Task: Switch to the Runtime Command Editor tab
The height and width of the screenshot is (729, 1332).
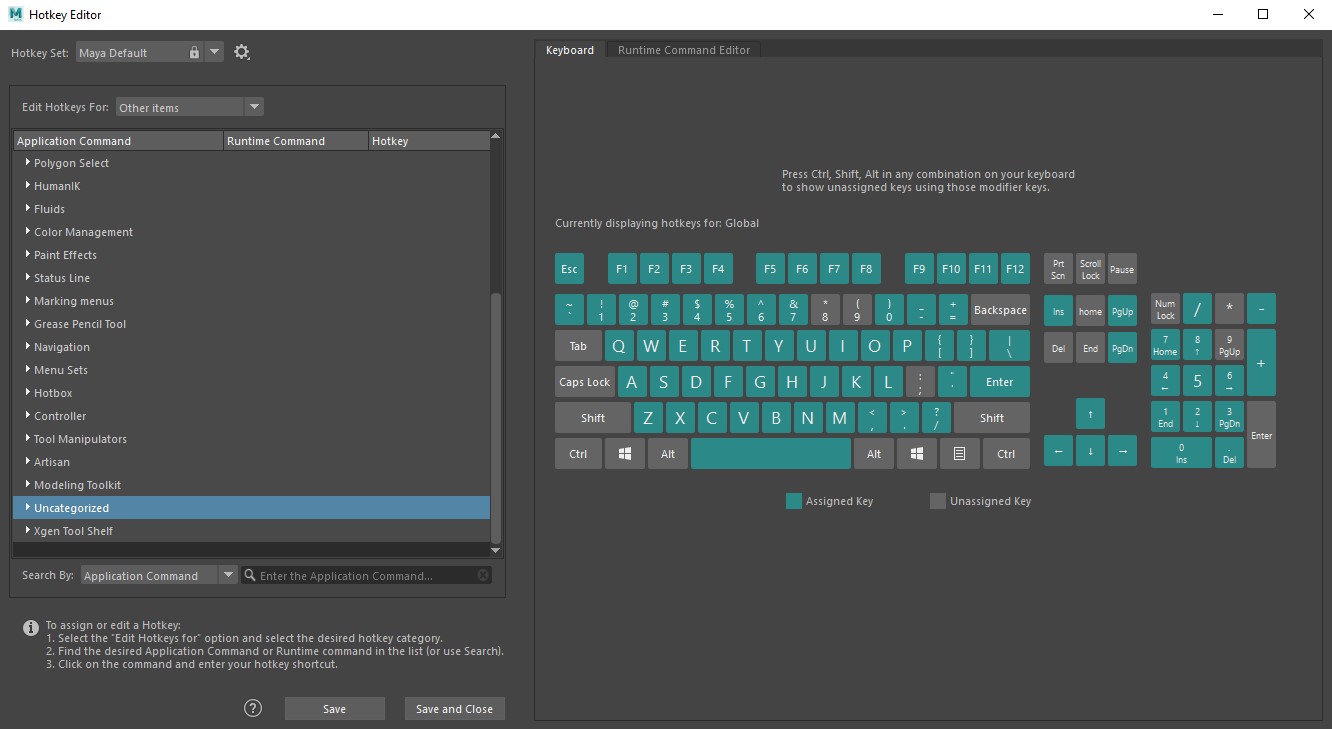Action: pyautogui.click(x=683, y=48)
